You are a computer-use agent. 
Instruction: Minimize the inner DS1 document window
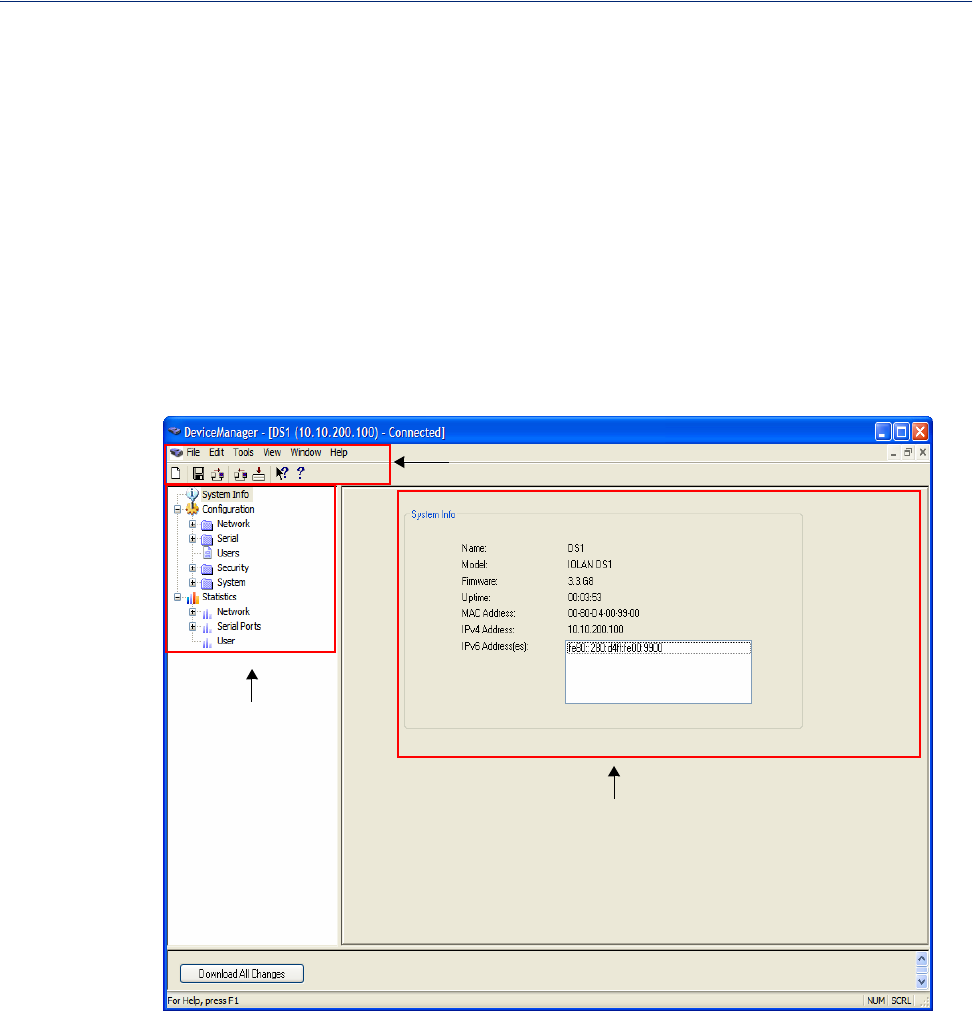pos(893,453)
